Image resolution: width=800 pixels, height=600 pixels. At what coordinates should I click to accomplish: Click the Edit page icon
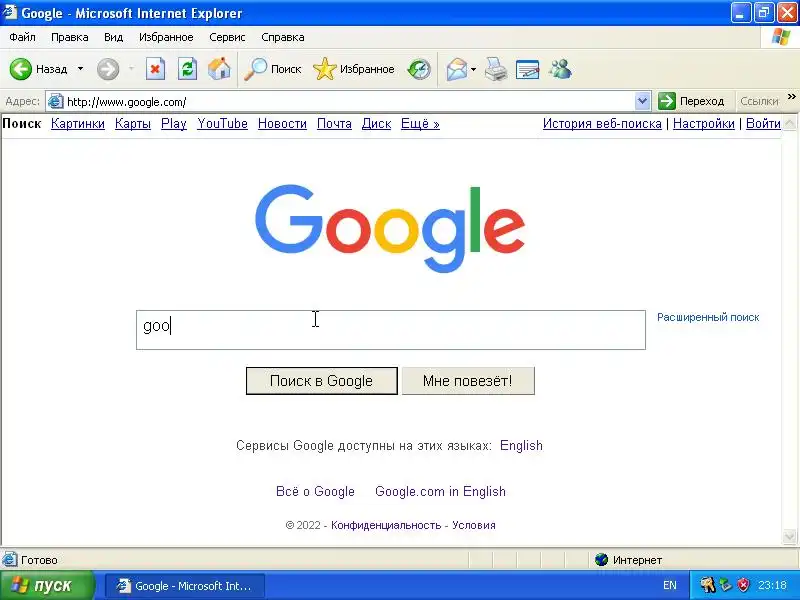[528, 69]
